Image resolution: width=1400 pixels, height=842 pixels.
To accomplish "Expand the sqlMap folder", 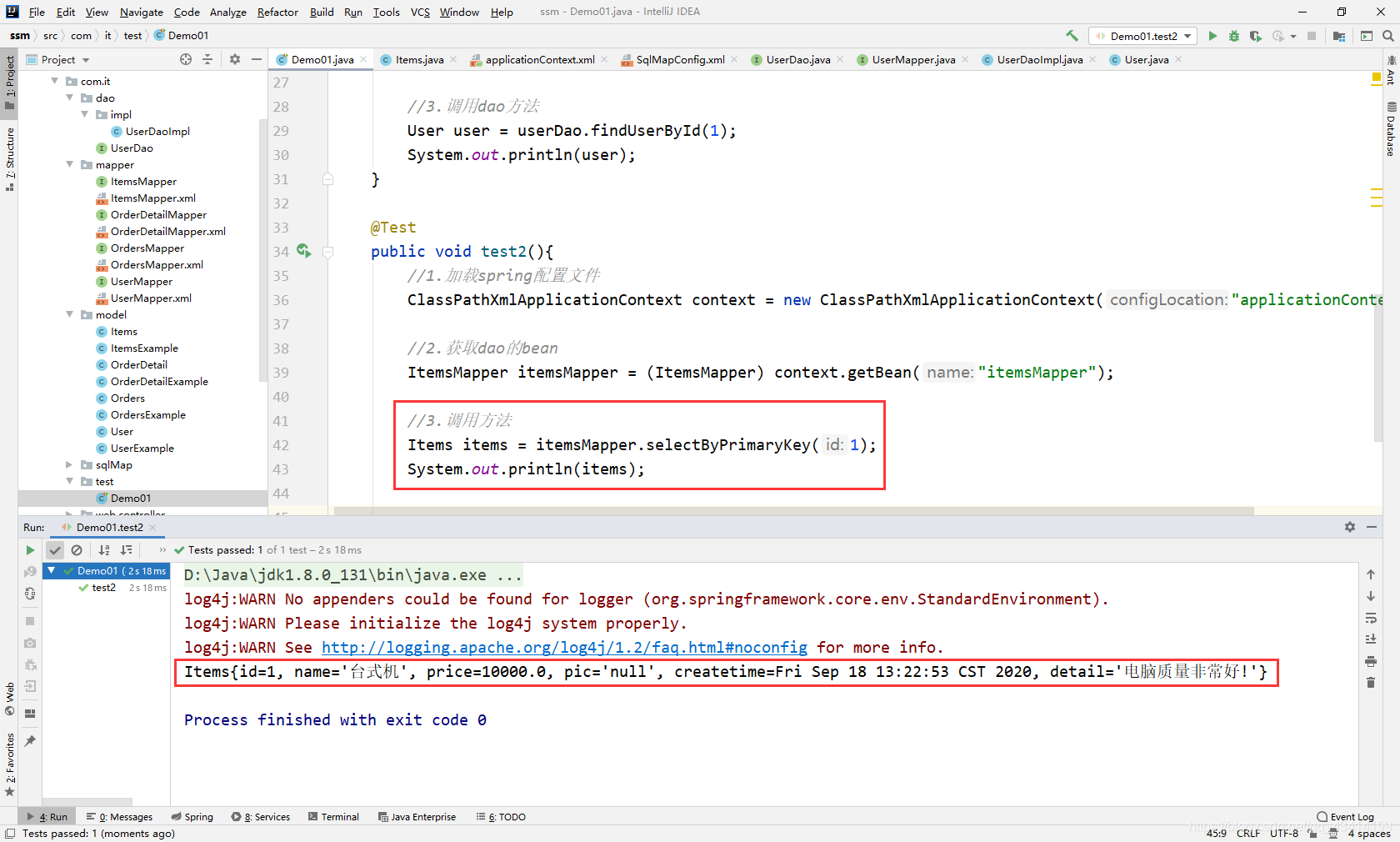I will point(70,464).
